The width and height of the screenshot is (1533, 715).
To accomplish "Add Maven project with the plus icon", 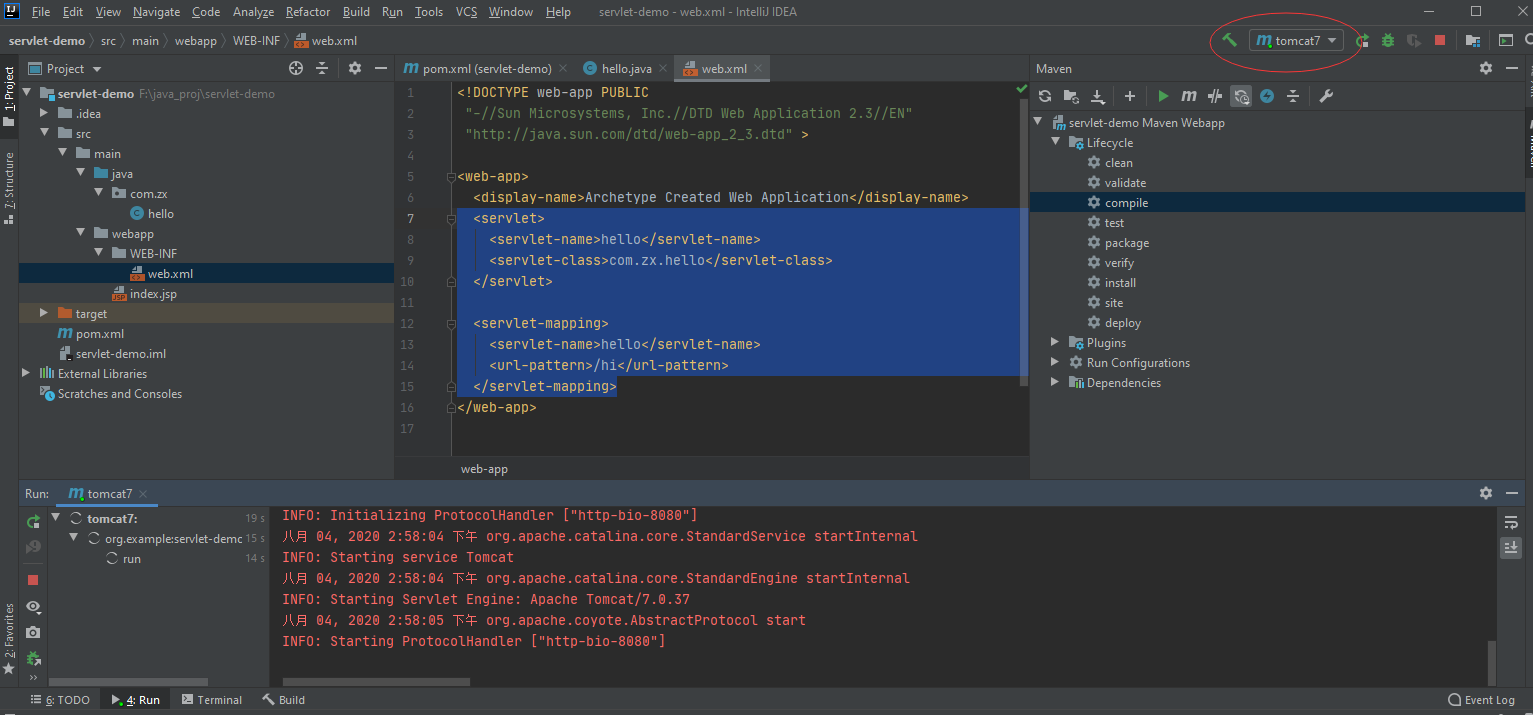I will (x=1130, y=96).
